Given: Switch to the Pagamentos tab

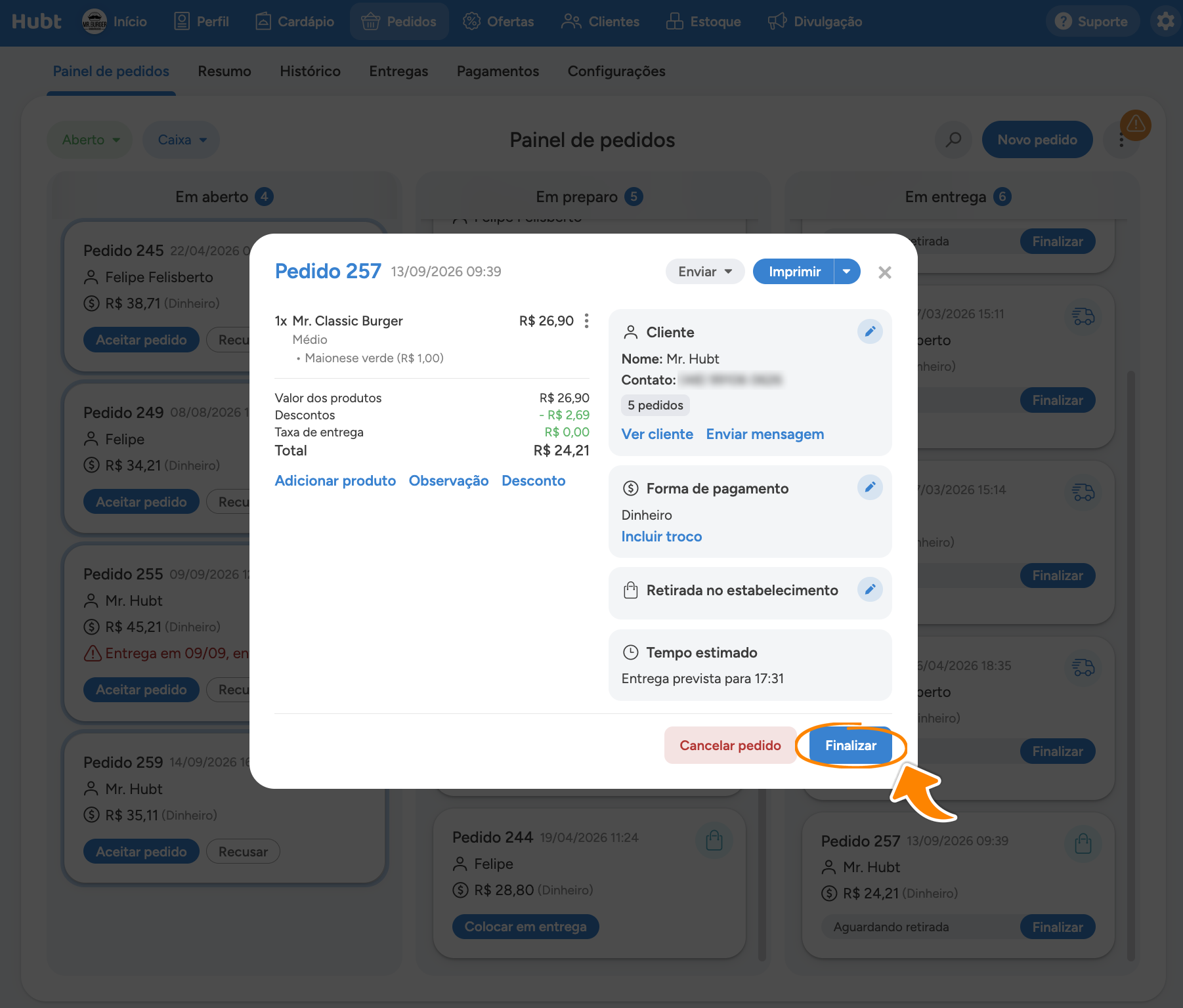Looking at the screenshot, I should tap(498, 71).
